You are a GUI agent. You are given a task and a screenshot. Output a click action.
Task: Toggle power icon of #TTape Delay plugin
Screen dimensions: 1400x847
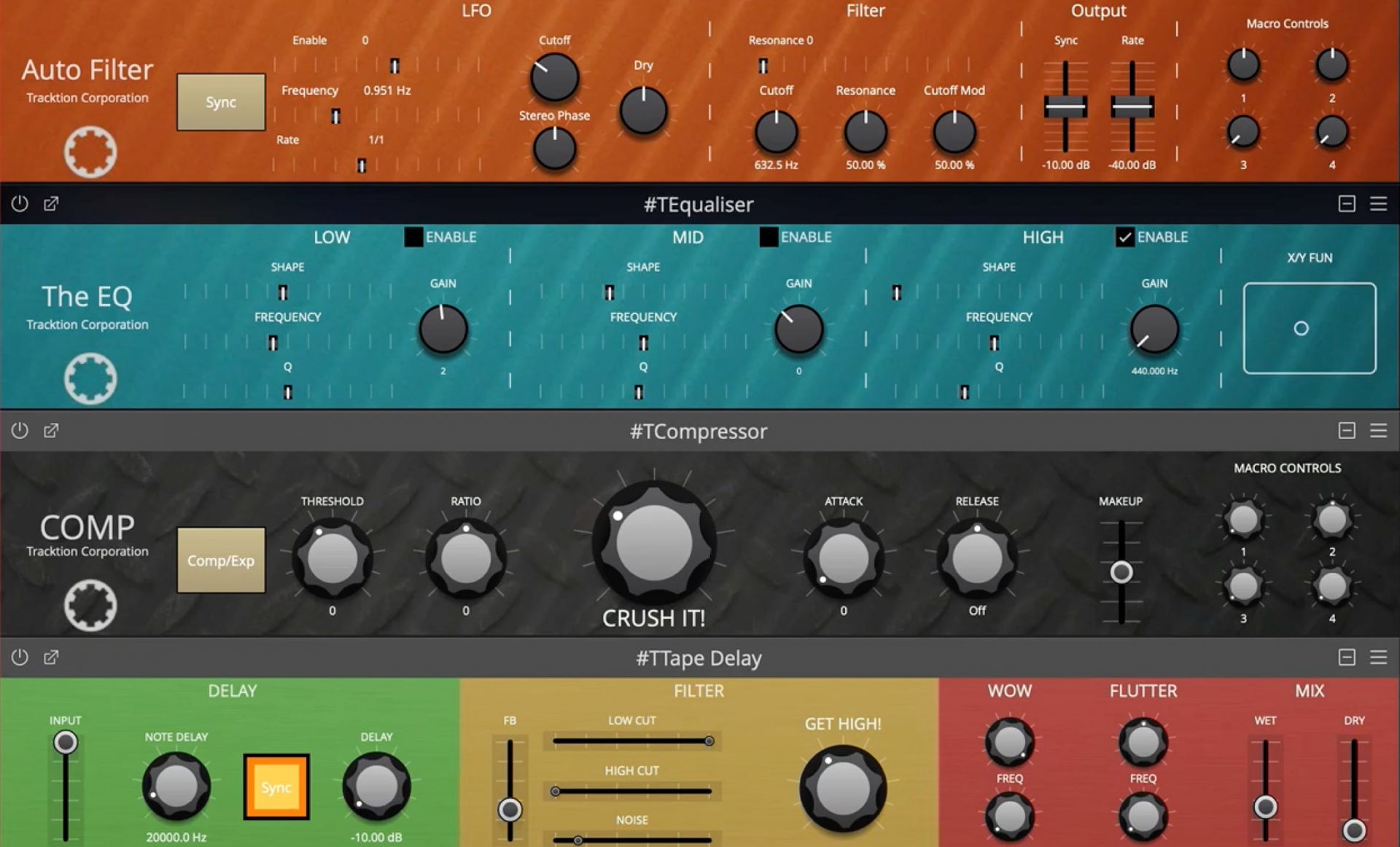(x=20, y=657)
